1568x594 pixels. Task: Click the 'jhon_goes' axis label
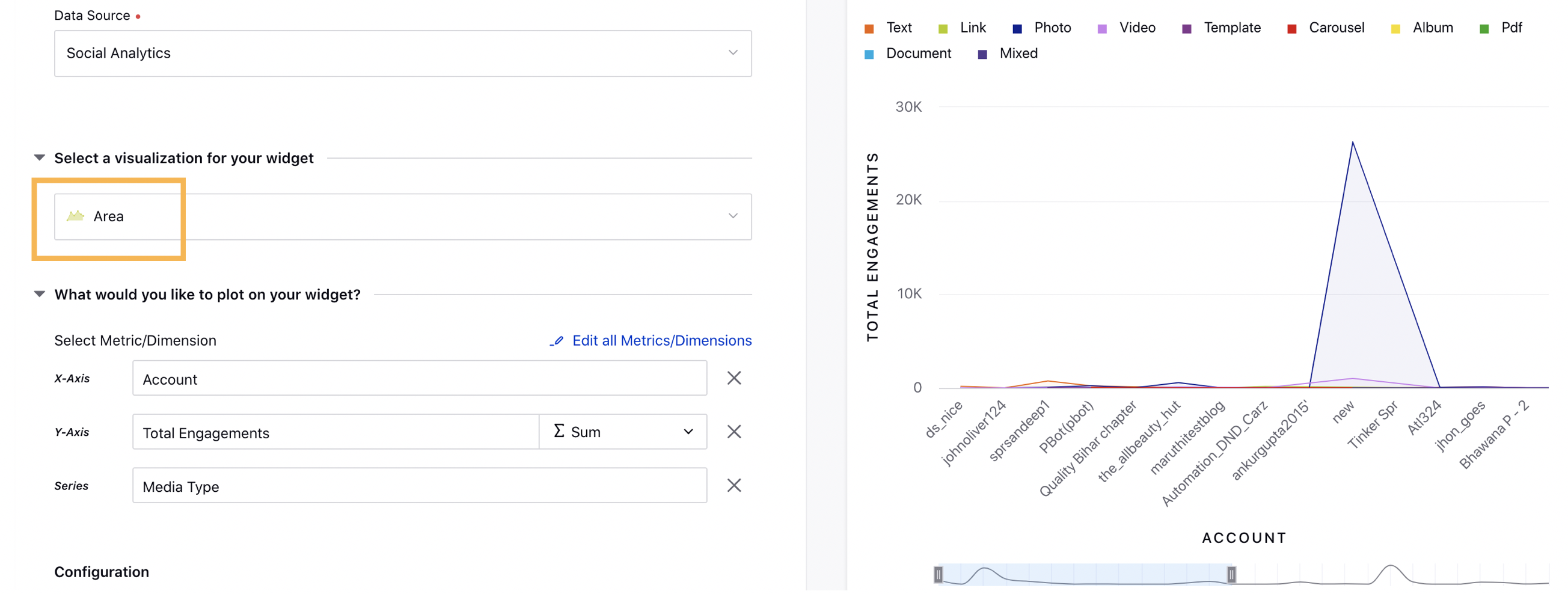coord(1460,426)
